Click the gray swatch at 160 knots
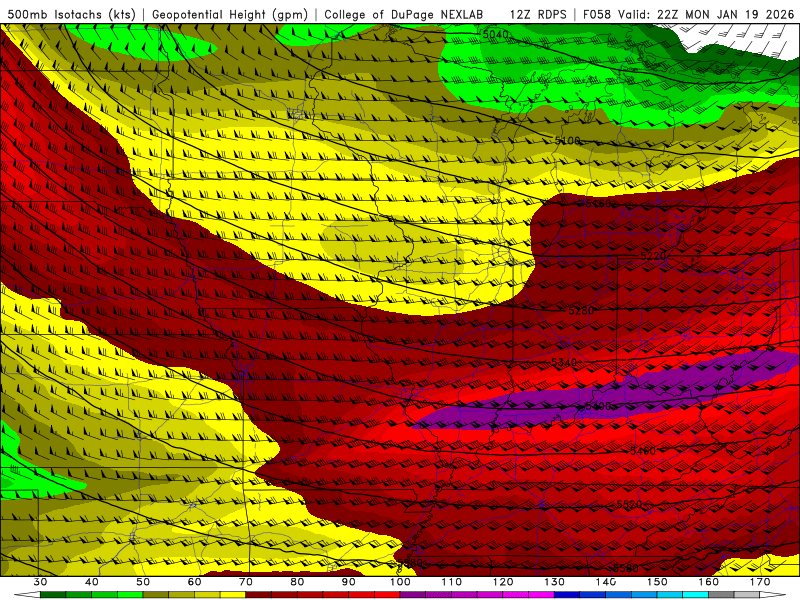Screen dimensions: 800x600 720,594
